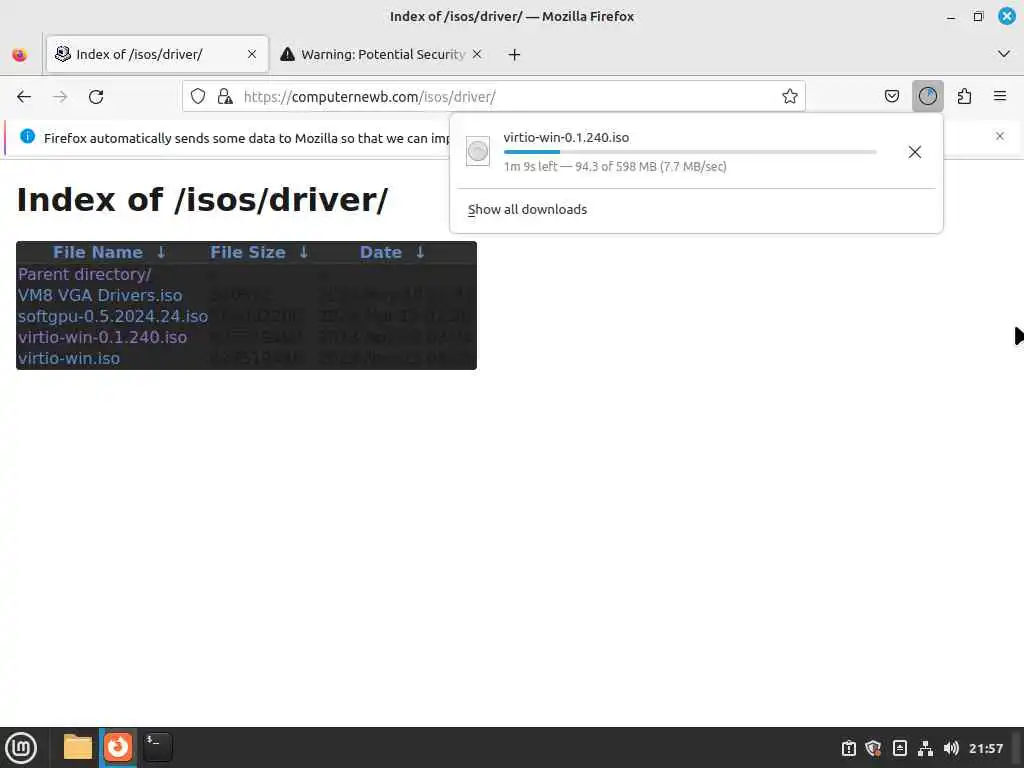Sort by File Name descending arrow
Screen dimensions: 1024x768
click(x=161, y=253)
